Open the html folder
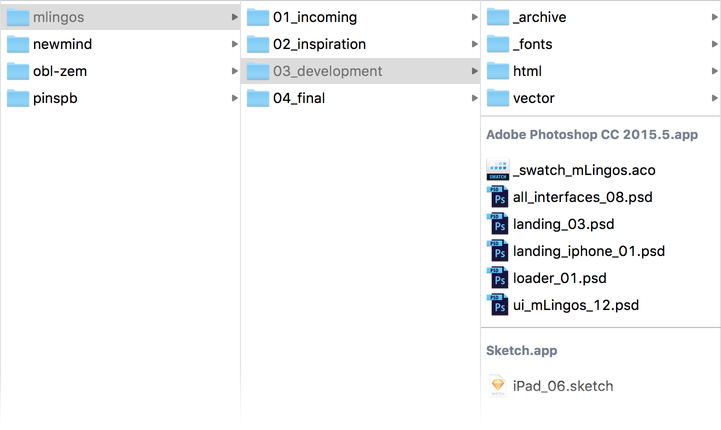This screenshot has height=430, width=721. 527,71
